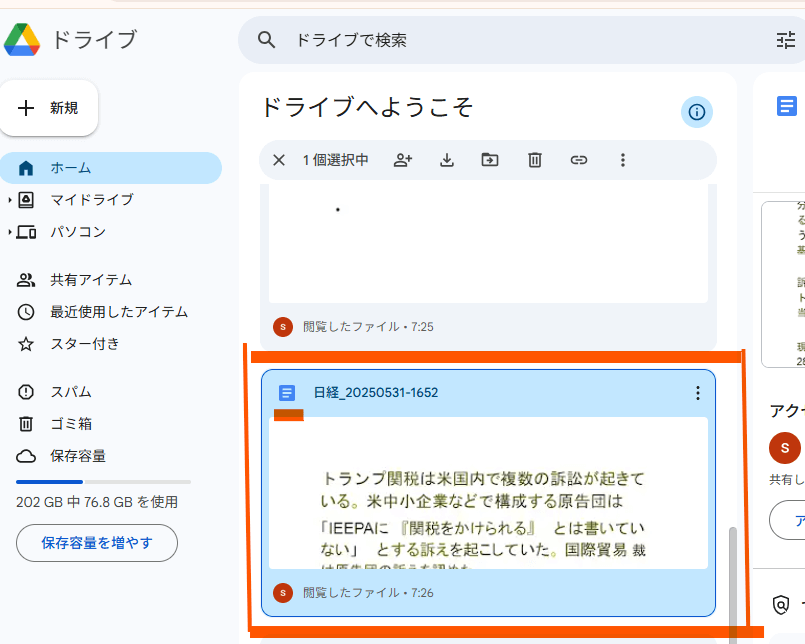Expand the マイドライブ tree arrow
This screenshot has height=644, width=805.
tap(9, 200)
